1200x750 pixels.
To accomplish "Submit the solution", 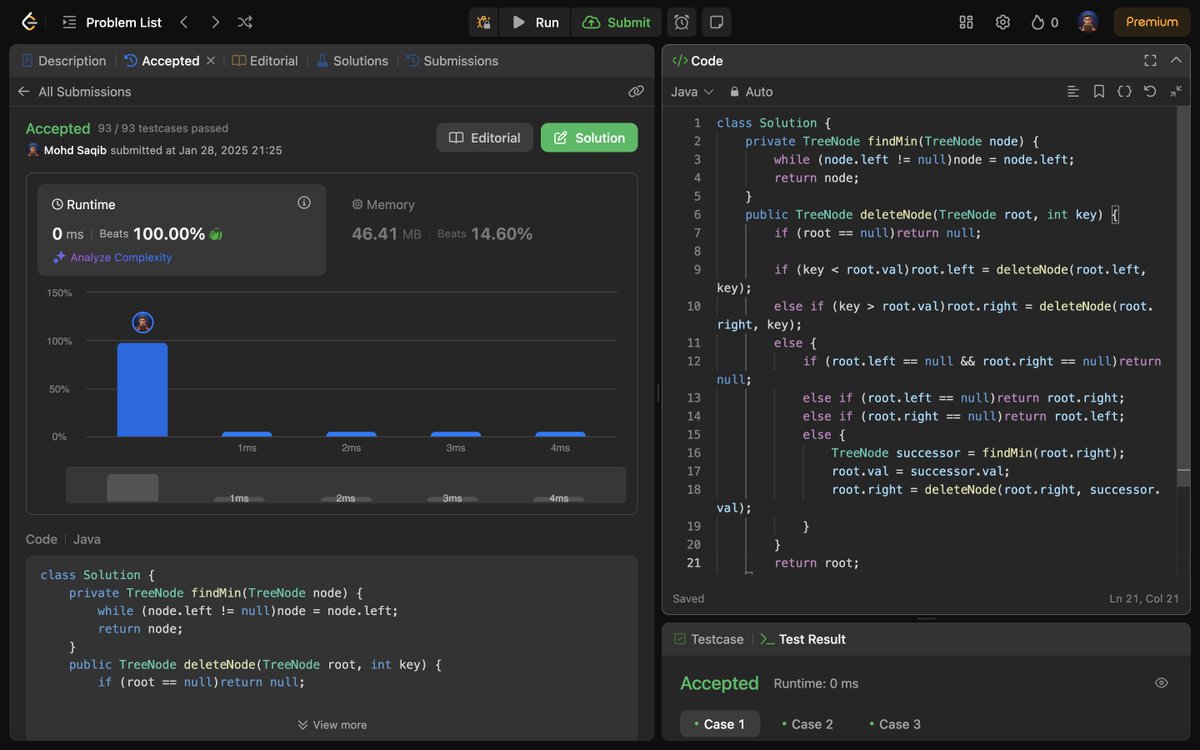I will click(x=616, y=22).
